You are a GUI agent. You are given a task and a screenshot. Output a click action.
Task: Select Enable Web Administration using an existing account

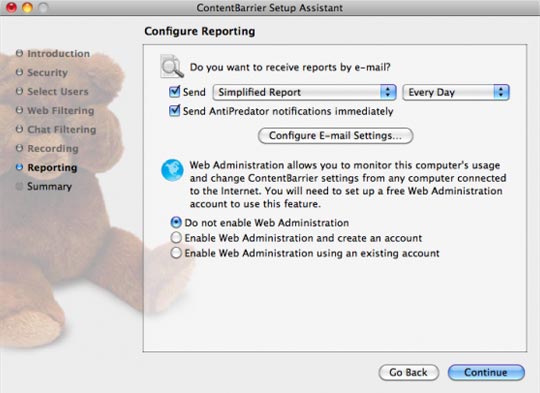point(176,253)
